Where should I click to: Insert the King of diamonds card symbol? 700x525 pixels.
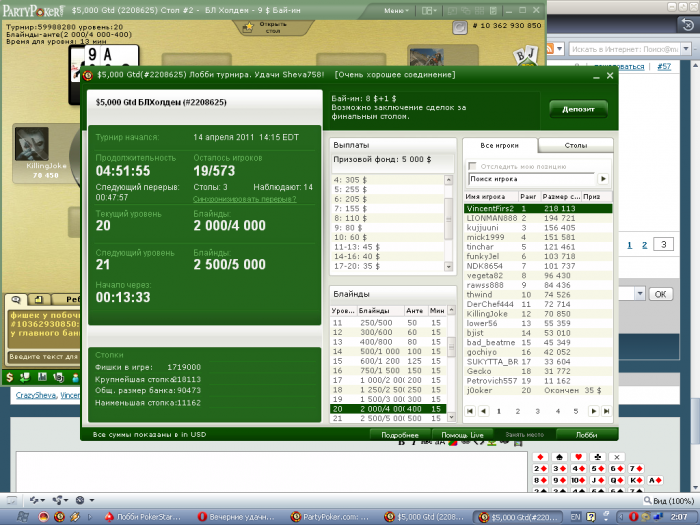[x=636, y=480]
